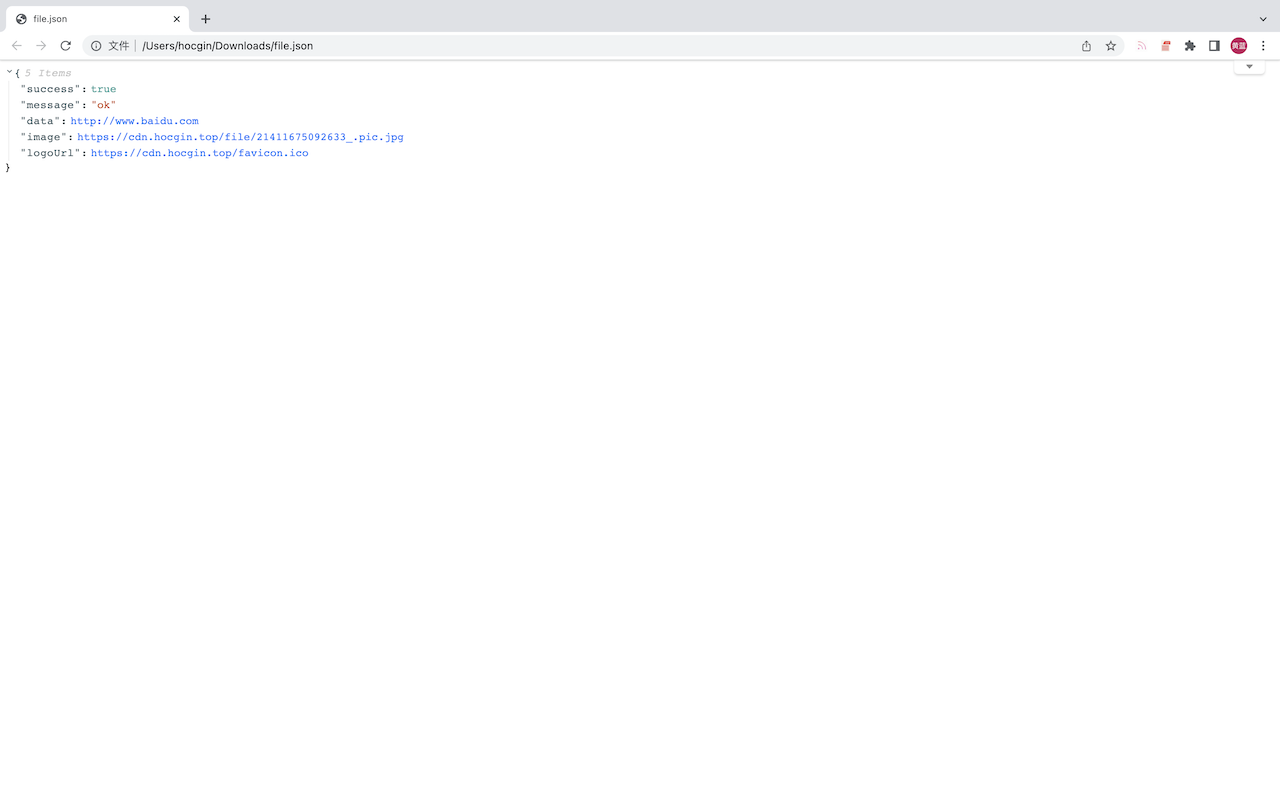Click the true value
Viewport: 1280px width, 800px height.
103,89
